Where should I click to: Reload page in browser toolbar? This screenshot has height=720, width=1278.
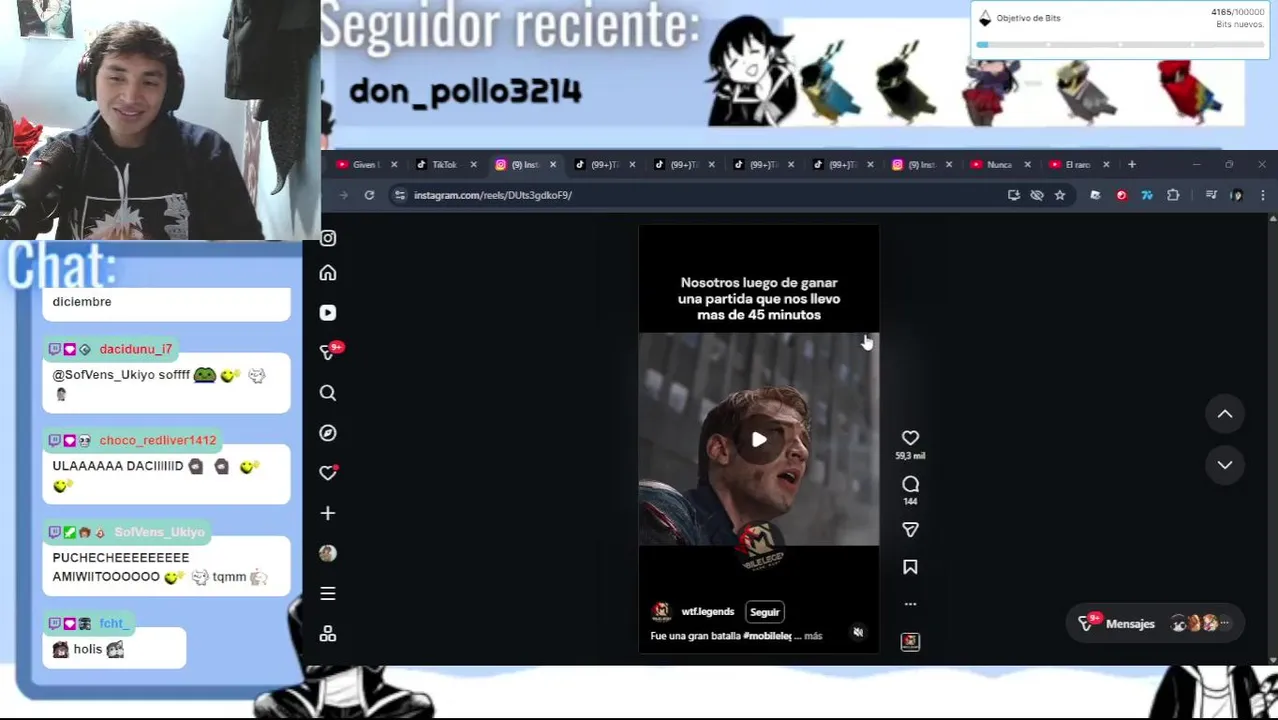(369, 195)
